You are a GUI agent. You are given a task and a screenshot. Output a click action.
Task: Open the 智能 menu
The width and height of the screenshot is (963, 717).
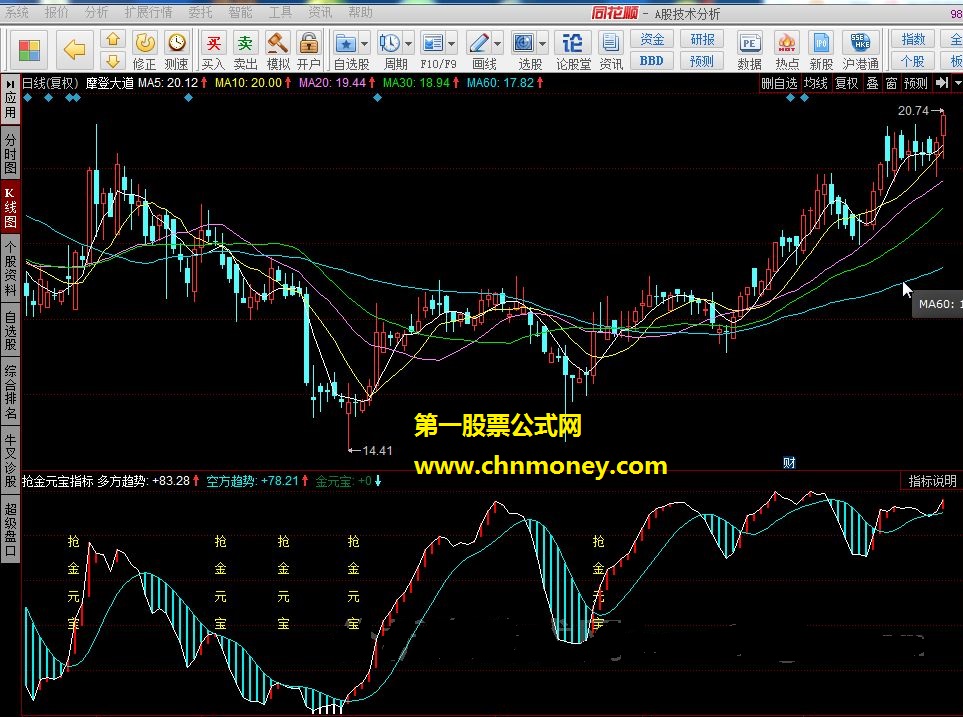coord(240,12)
